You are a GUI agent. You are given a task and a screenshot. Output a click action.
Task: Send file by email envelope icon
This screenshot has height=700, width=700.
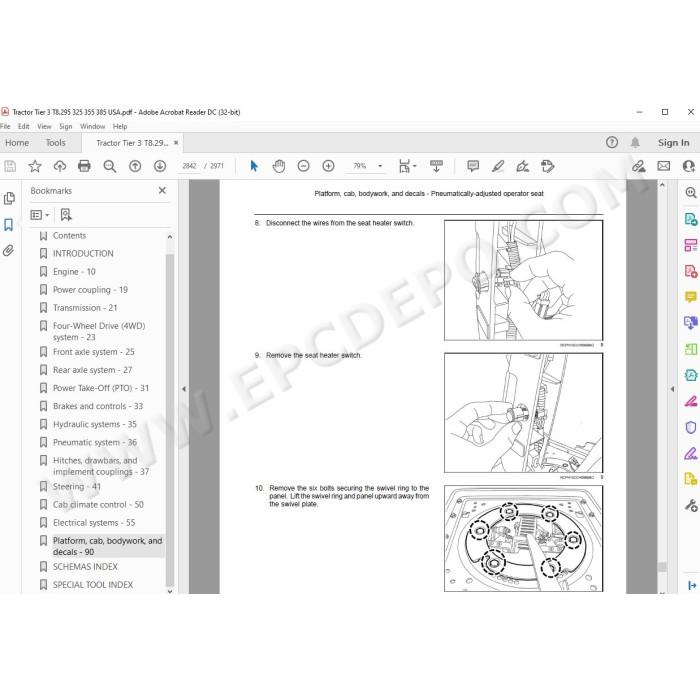pos(664,167)
